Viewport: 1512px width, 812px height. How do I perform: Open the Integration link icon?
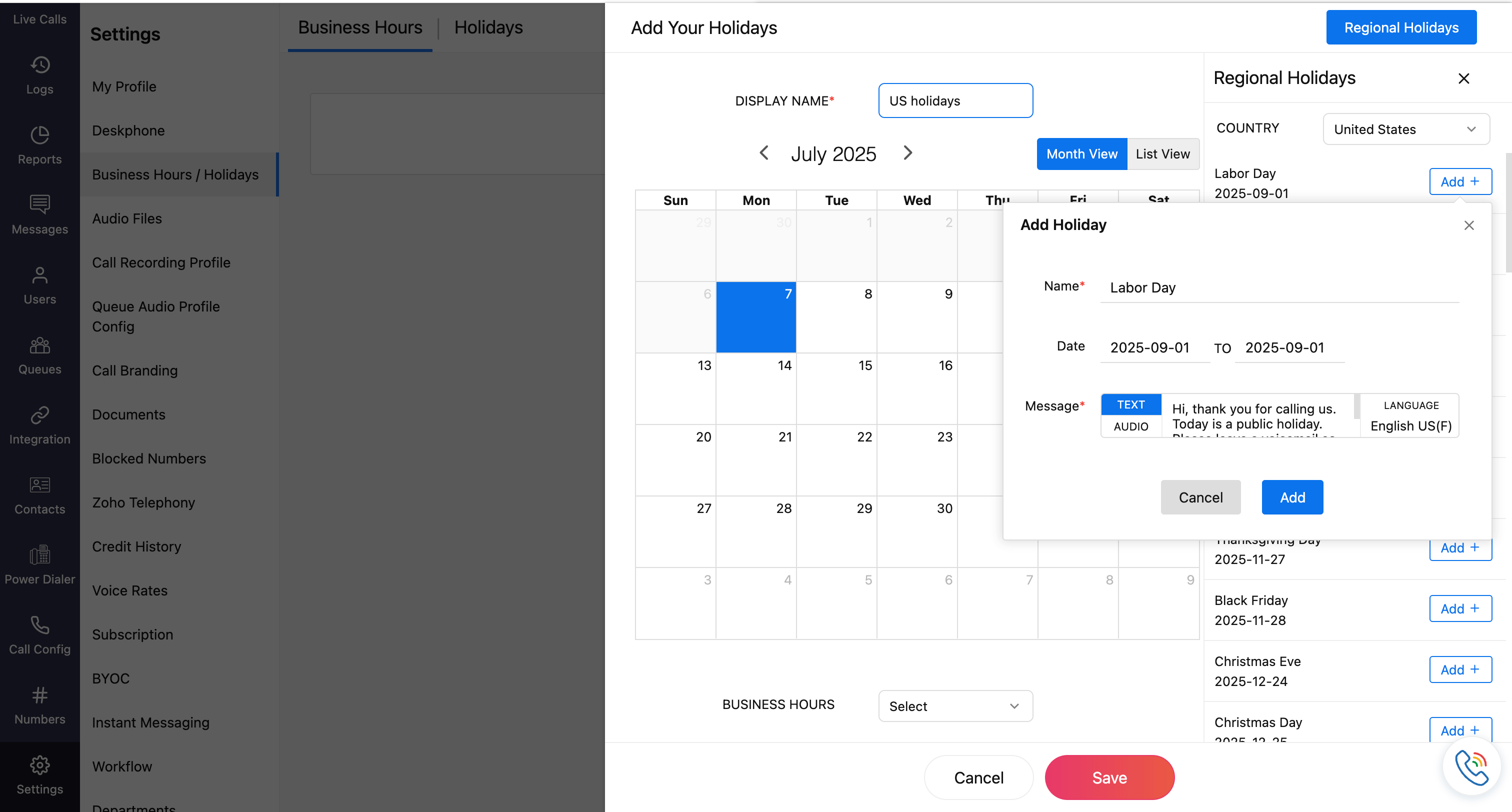(39, 415)
